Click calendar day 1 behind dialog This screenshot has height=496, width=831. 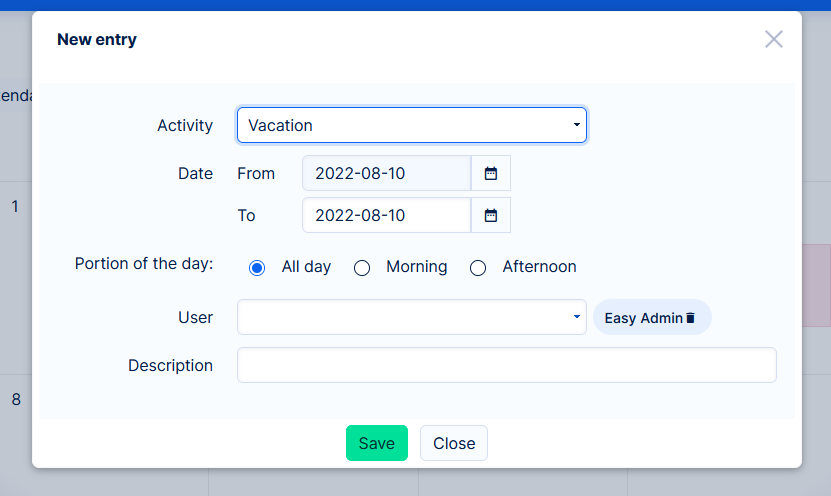(15, 207)
